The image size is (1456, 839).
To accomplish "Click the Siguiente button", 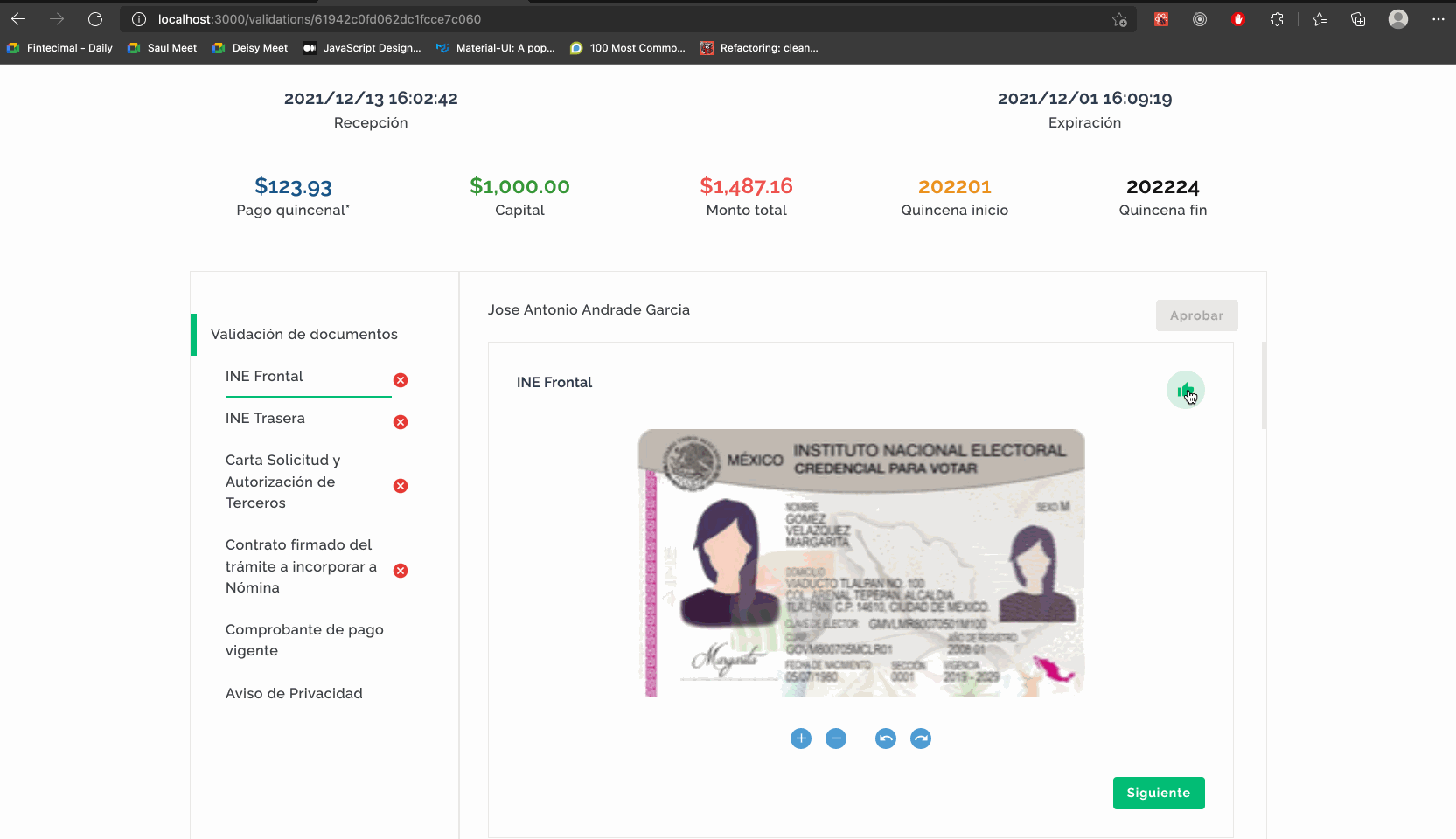I will [x=1159, y=793].
